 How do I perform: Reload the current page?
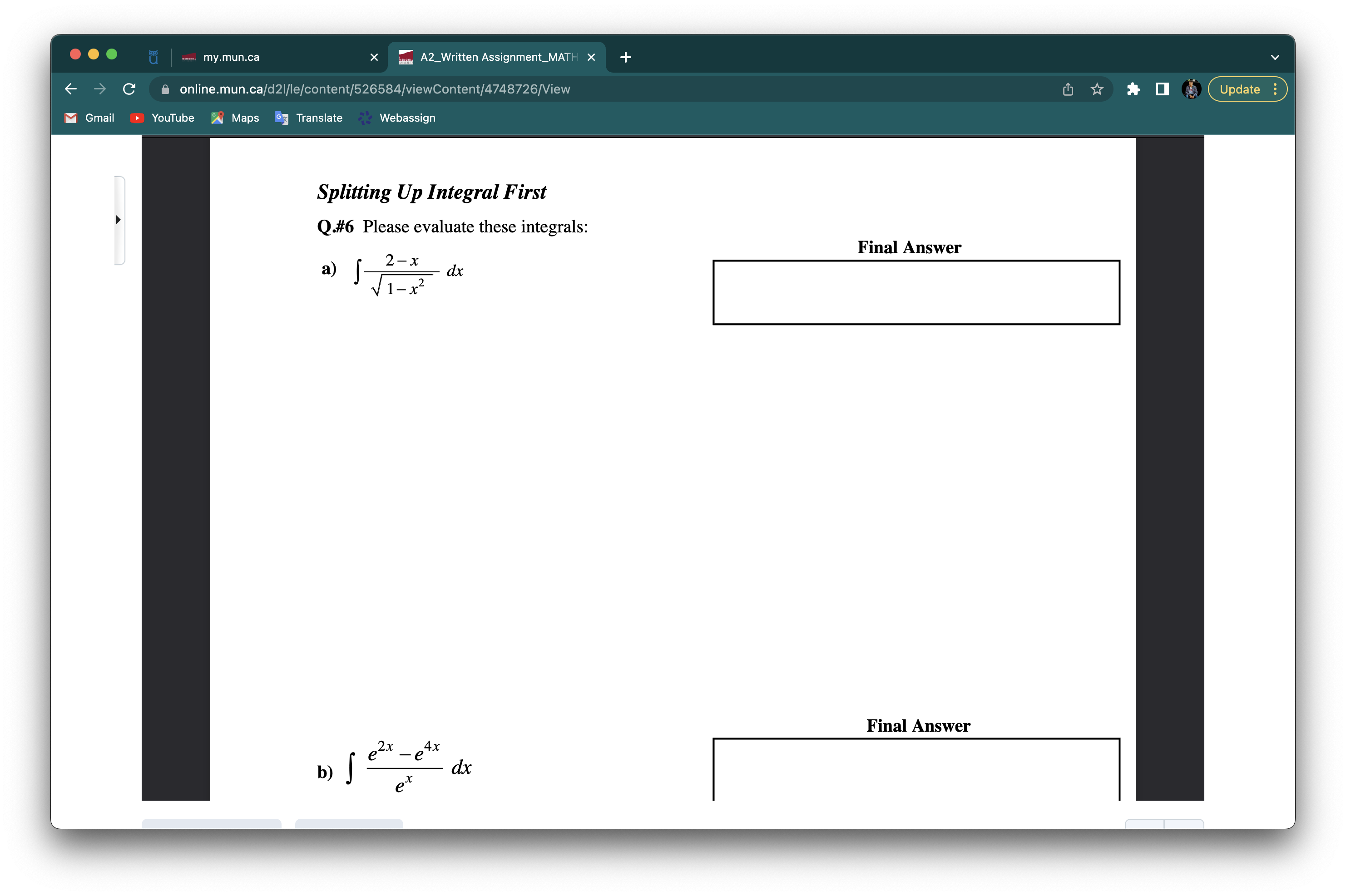point(129,89)
